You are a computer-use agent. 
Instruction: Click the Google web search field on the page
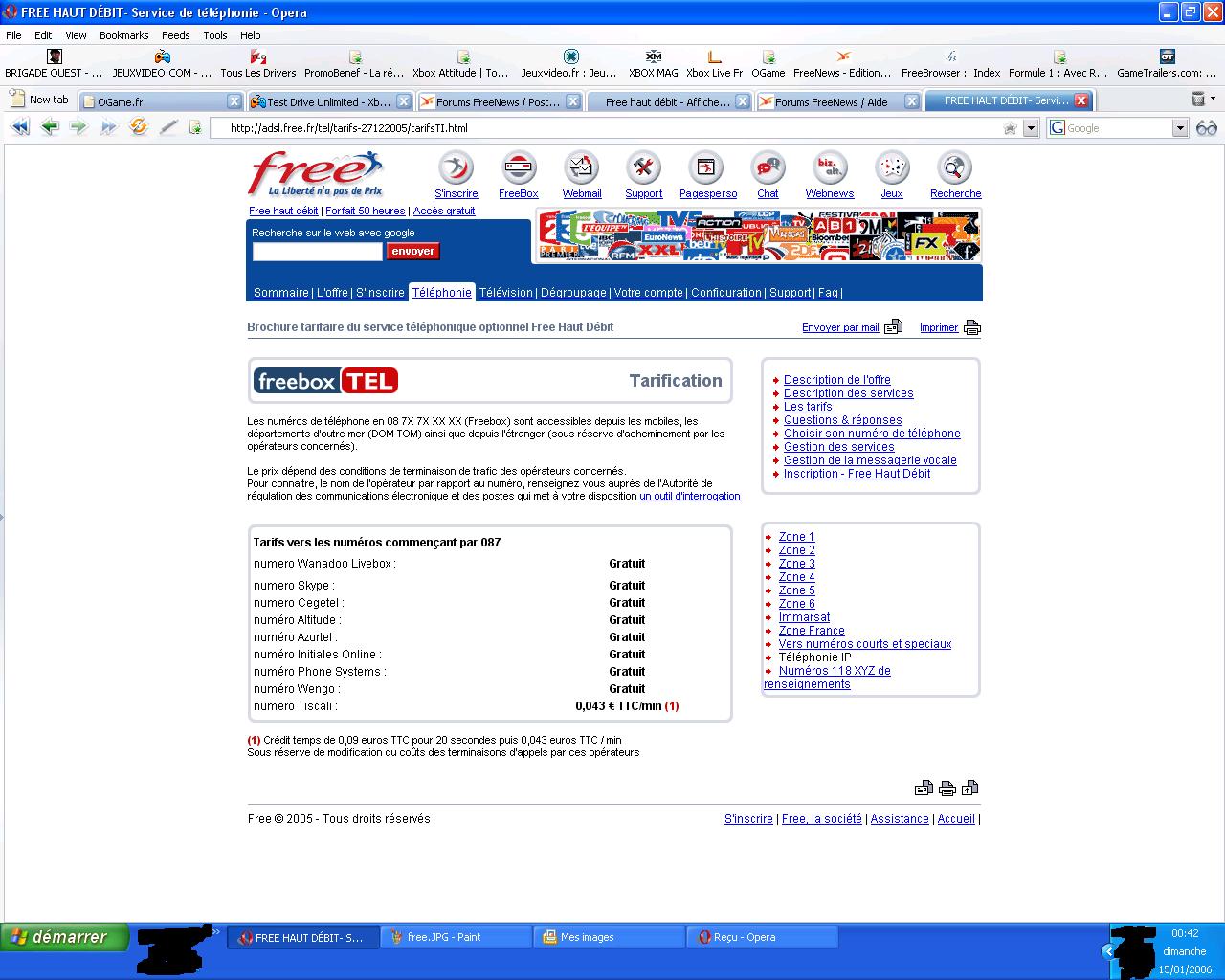pos(317,252)
